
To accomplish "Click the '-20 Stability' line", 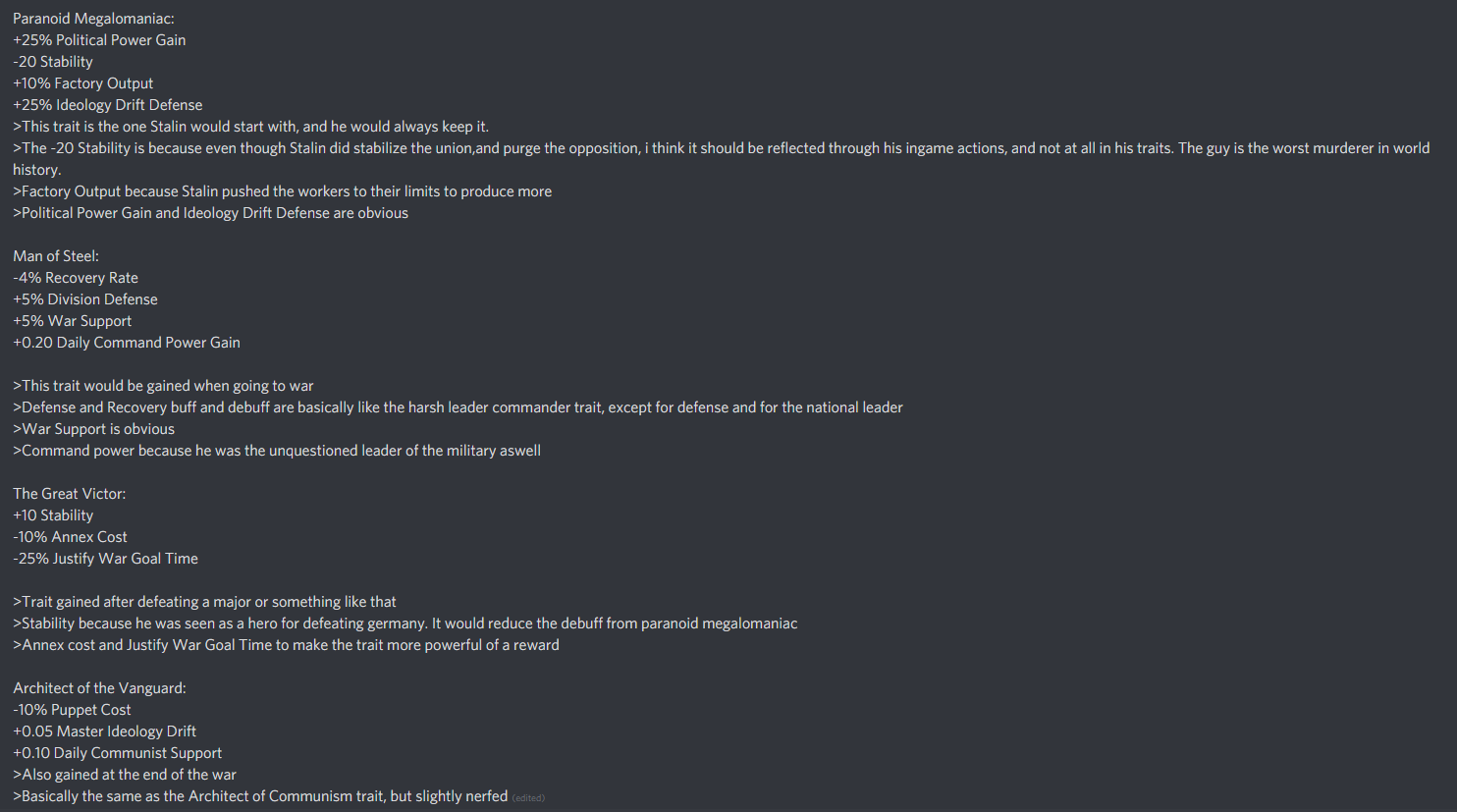I will pyautogui.click(x=53, y=62).
